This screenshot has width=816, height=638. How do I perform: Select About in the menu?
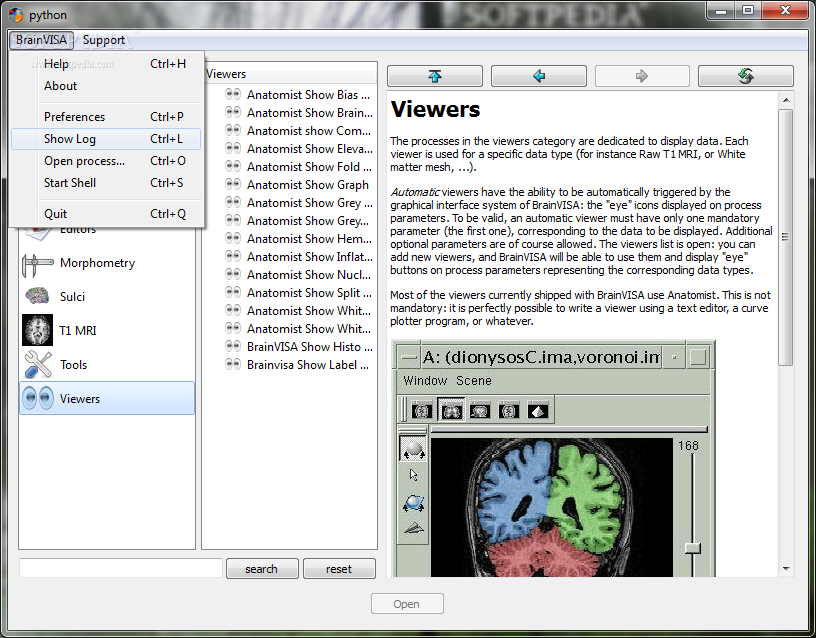106,86
